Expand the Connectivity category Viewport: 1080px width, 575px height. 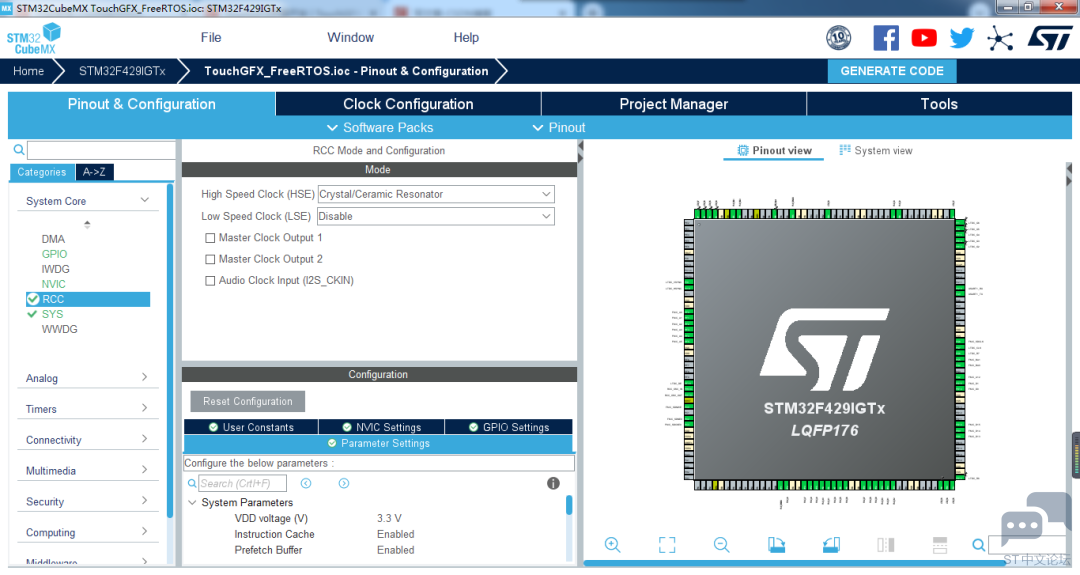tap(87, 439)
